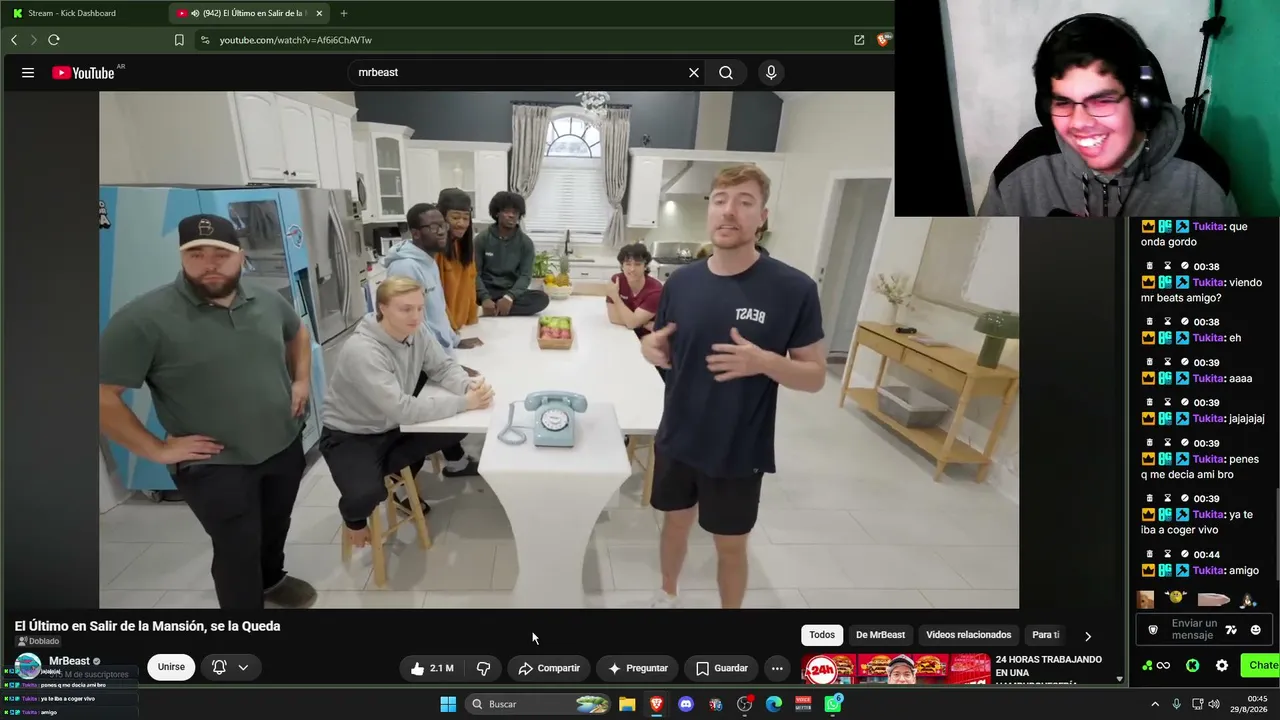
Task: Click the Tukita username in 'que onda gordo' message
Action: tap(1209, 227)
